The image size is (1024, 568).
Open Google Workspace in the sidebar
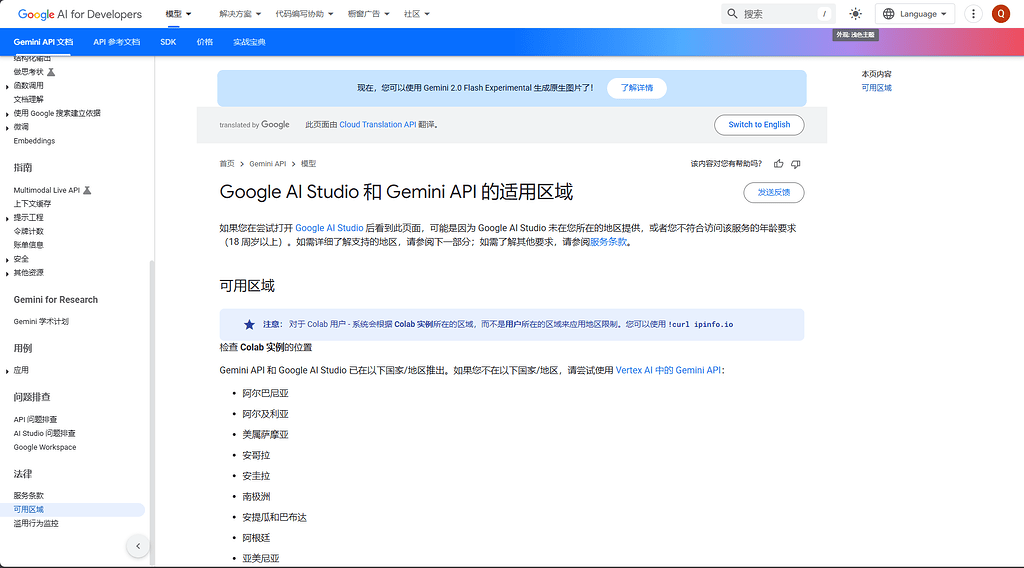point(44,448)
